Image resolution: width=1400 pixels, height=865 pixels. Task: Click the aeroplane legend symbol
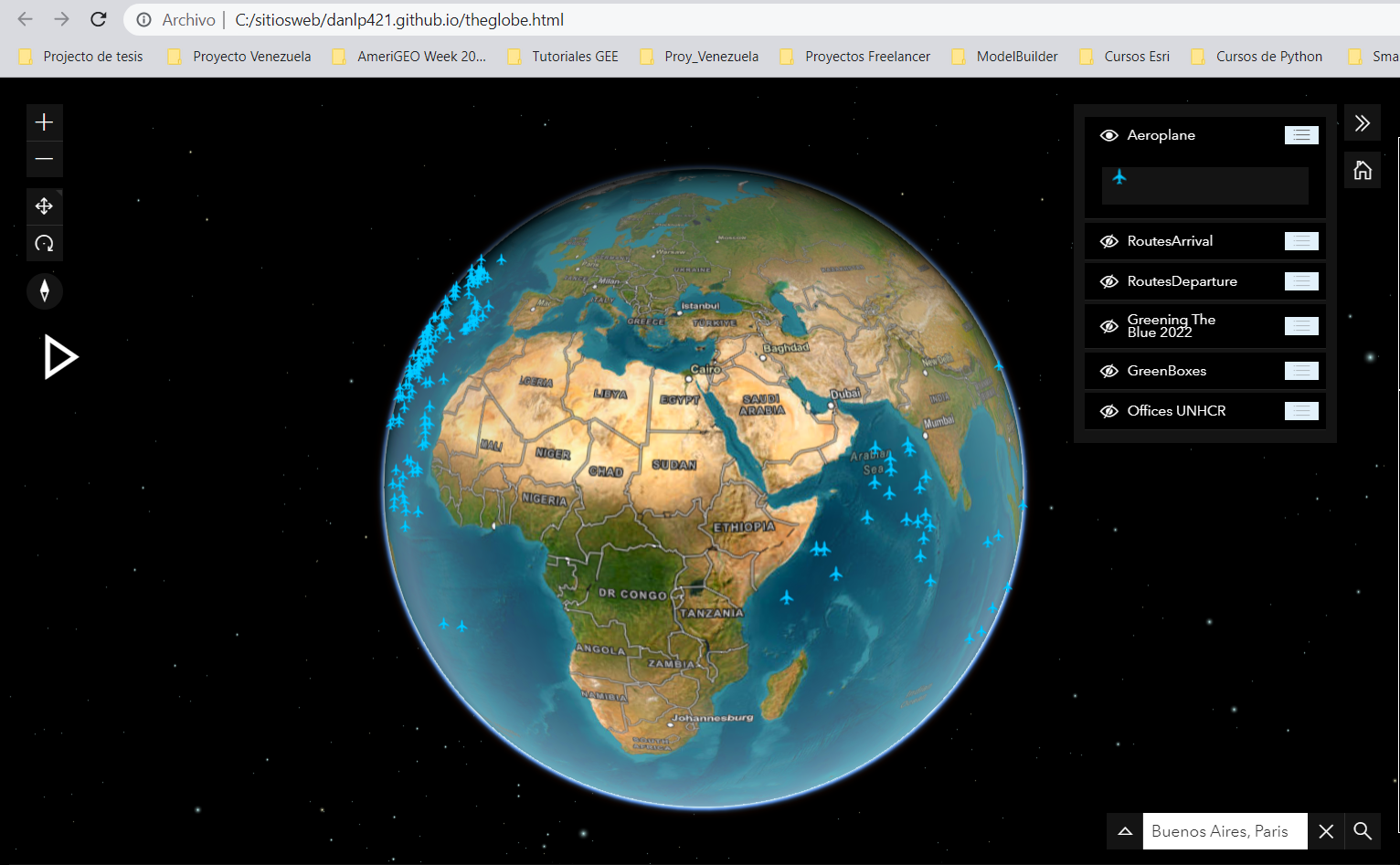(x=1119, y=177)
